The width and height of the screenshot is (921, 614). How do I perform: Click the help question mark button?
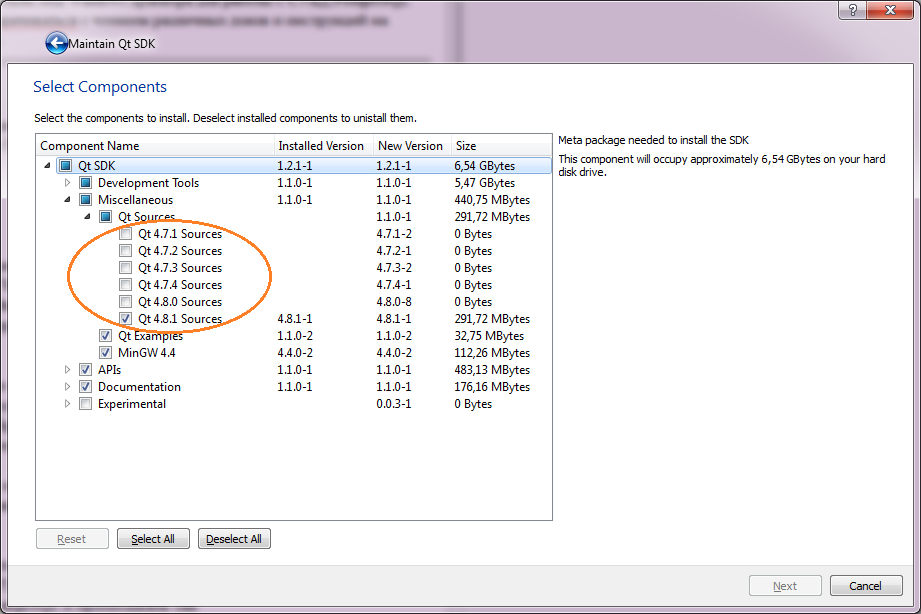pyautogui.click(x=852, y=10)
